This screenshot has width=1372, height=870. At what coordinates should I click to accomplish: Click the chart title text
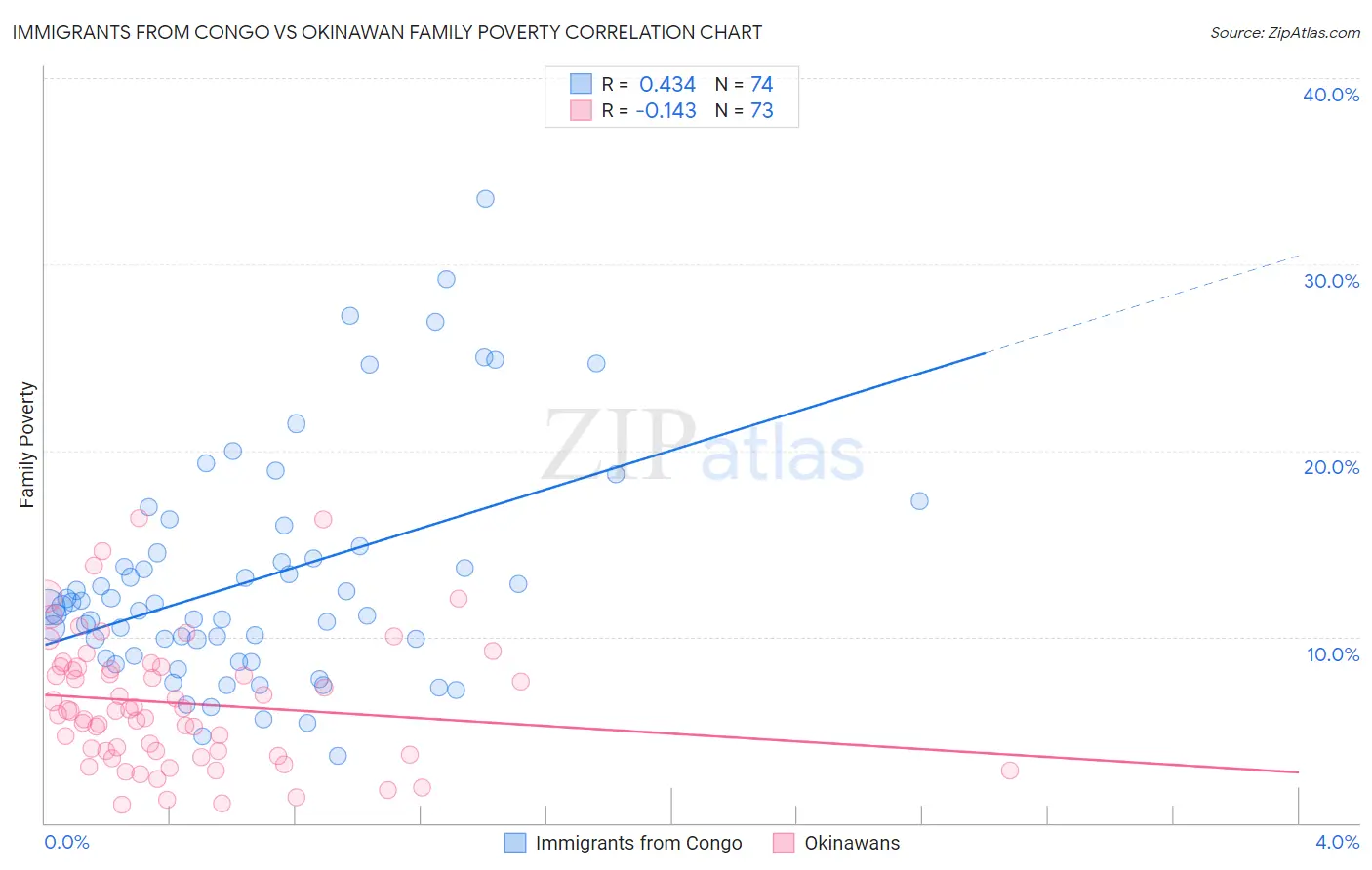(387, 32)
